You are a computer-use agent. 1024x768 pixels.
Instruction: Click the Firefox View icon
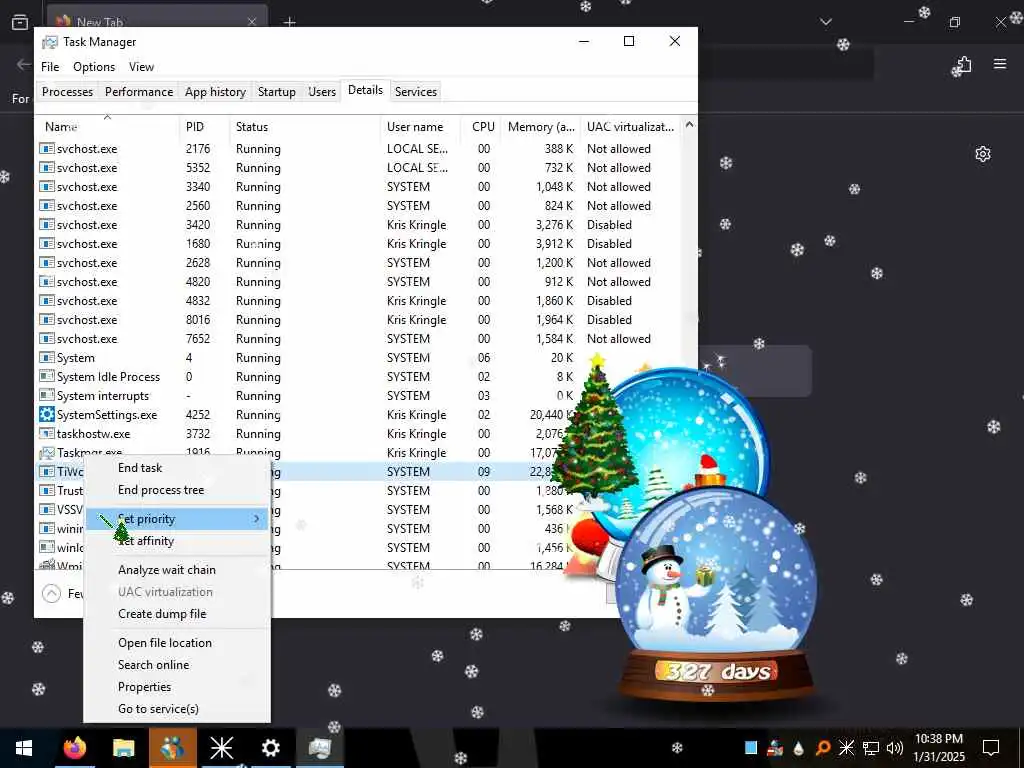click(20, 22)
